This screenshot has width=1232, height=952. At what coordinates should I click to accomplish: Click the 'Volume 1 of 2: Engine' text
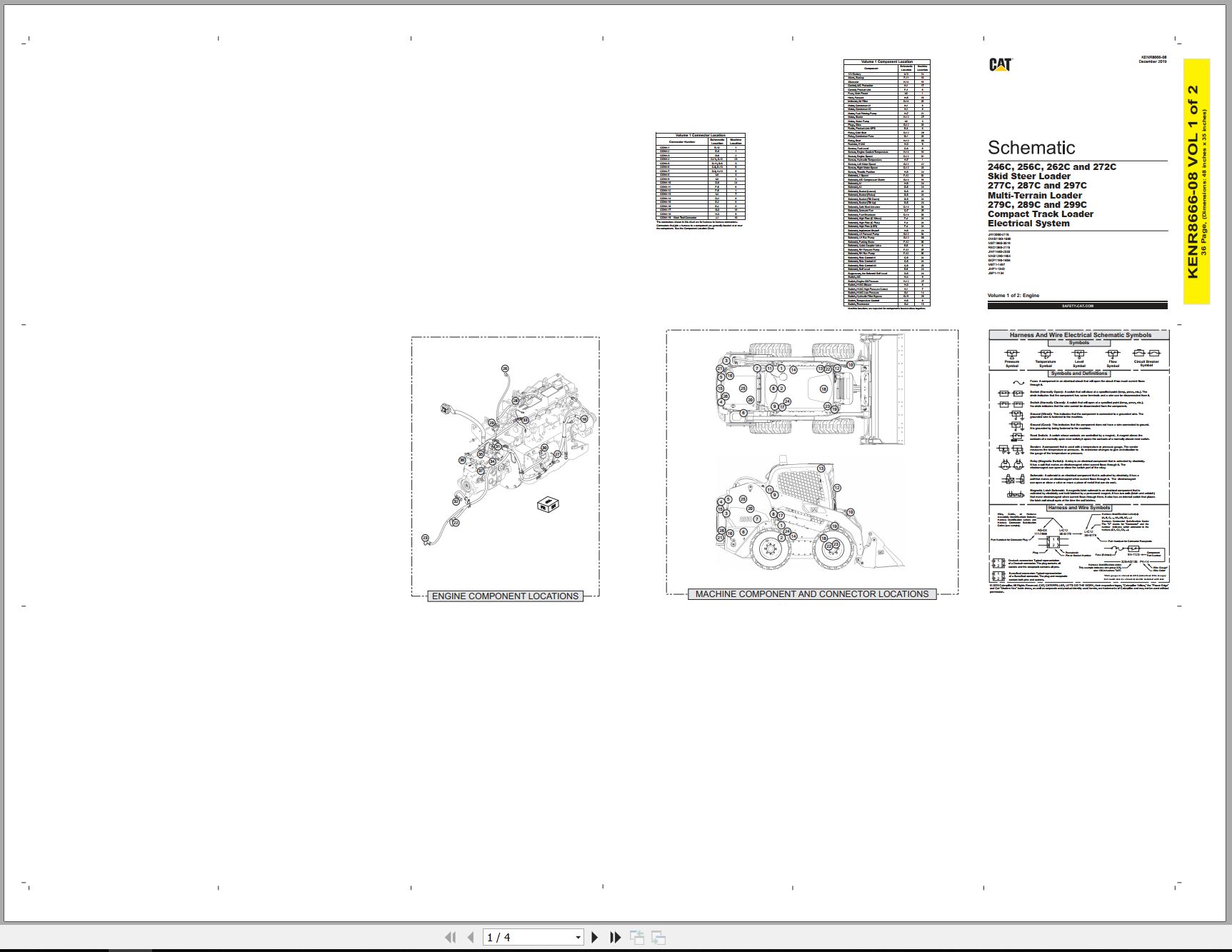tap(1013, 295)
